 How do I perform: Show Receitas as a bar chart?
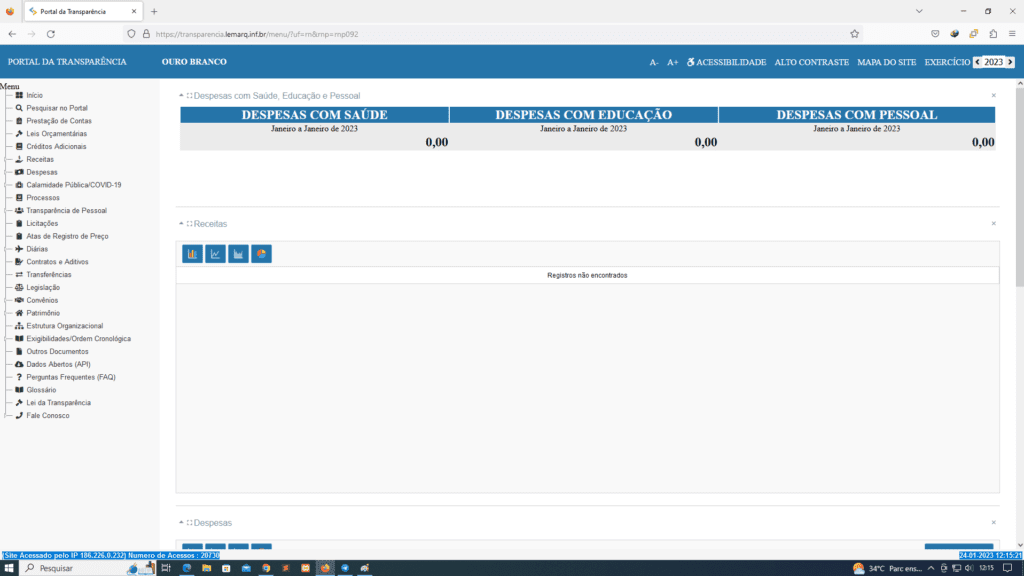click(x=192, y=254)
